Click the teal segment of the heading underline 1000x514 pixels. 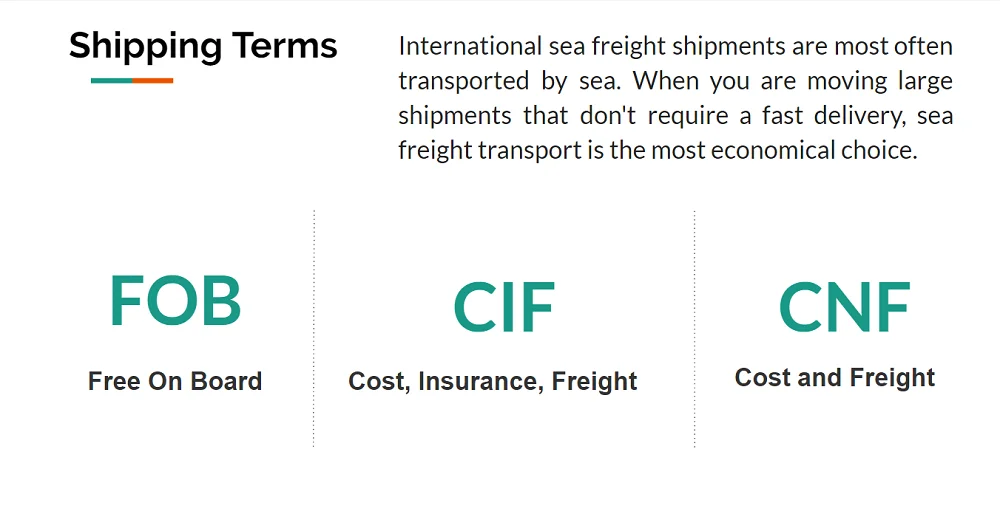click(111, 80)
